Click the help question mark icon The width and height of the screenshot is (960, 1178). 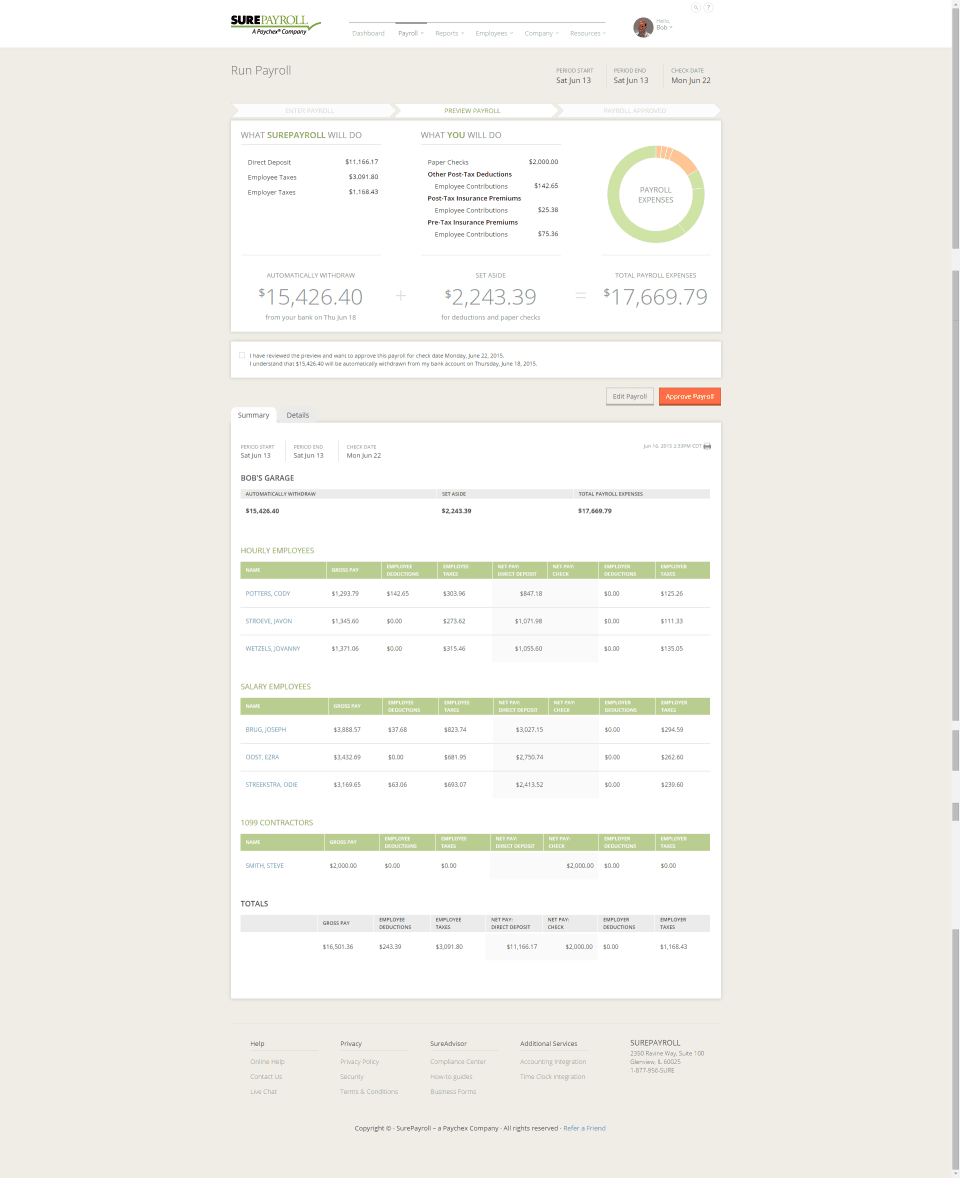click(x=709, y=7)
